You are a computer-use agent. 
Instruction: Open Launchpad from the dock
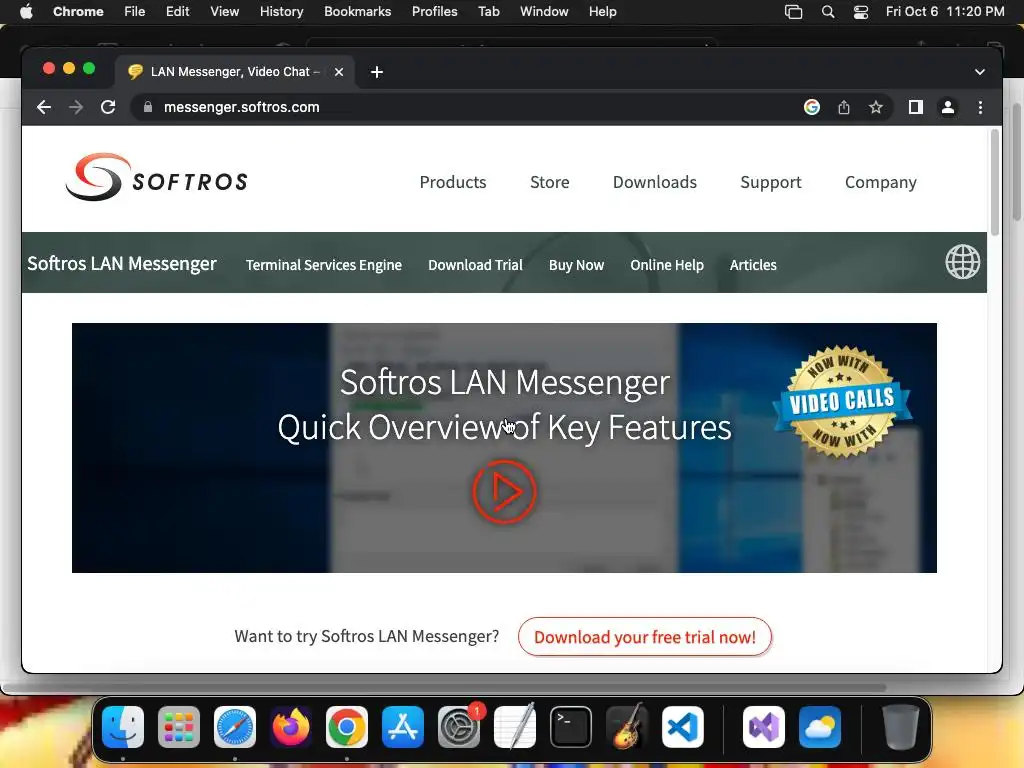[x=179, y=727]
